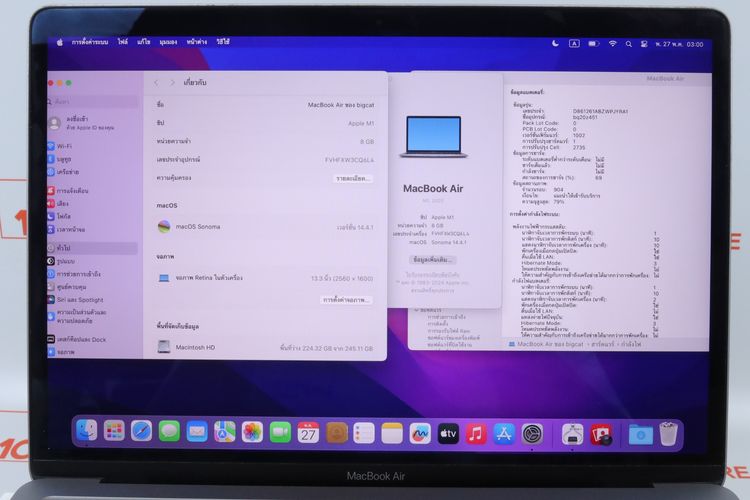Open the ไฟล์ menu
Image resolution: width=750 pixels, height=500 pixels.
(123, 42)
